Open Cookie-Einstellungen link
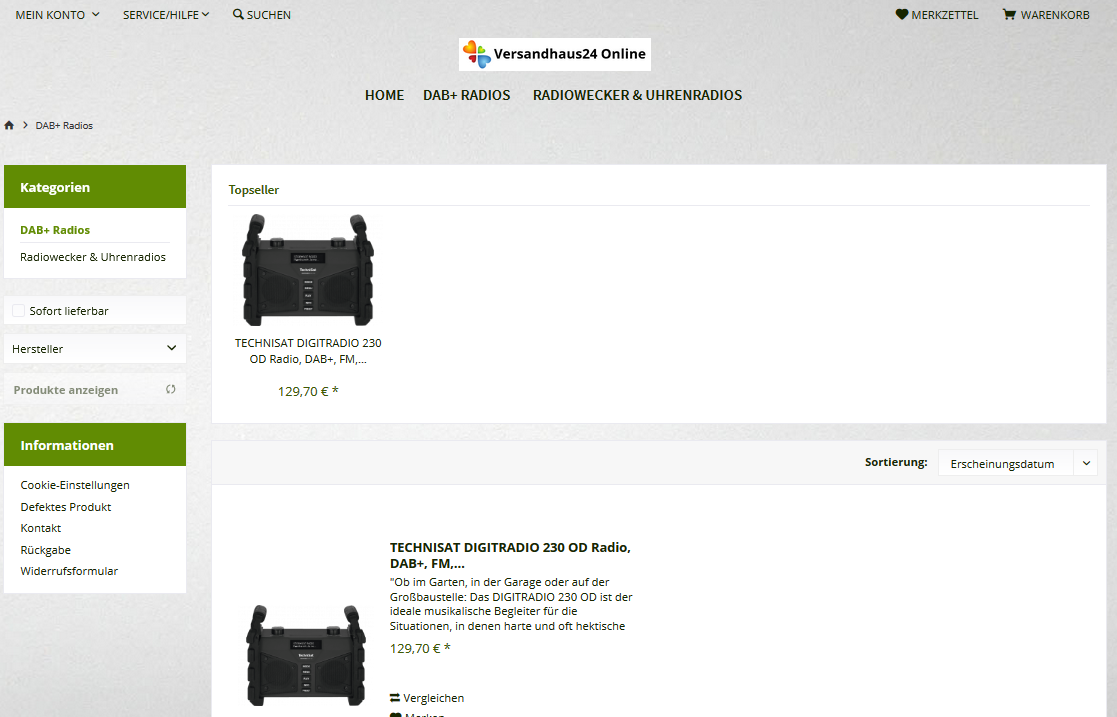 [75, 485]
